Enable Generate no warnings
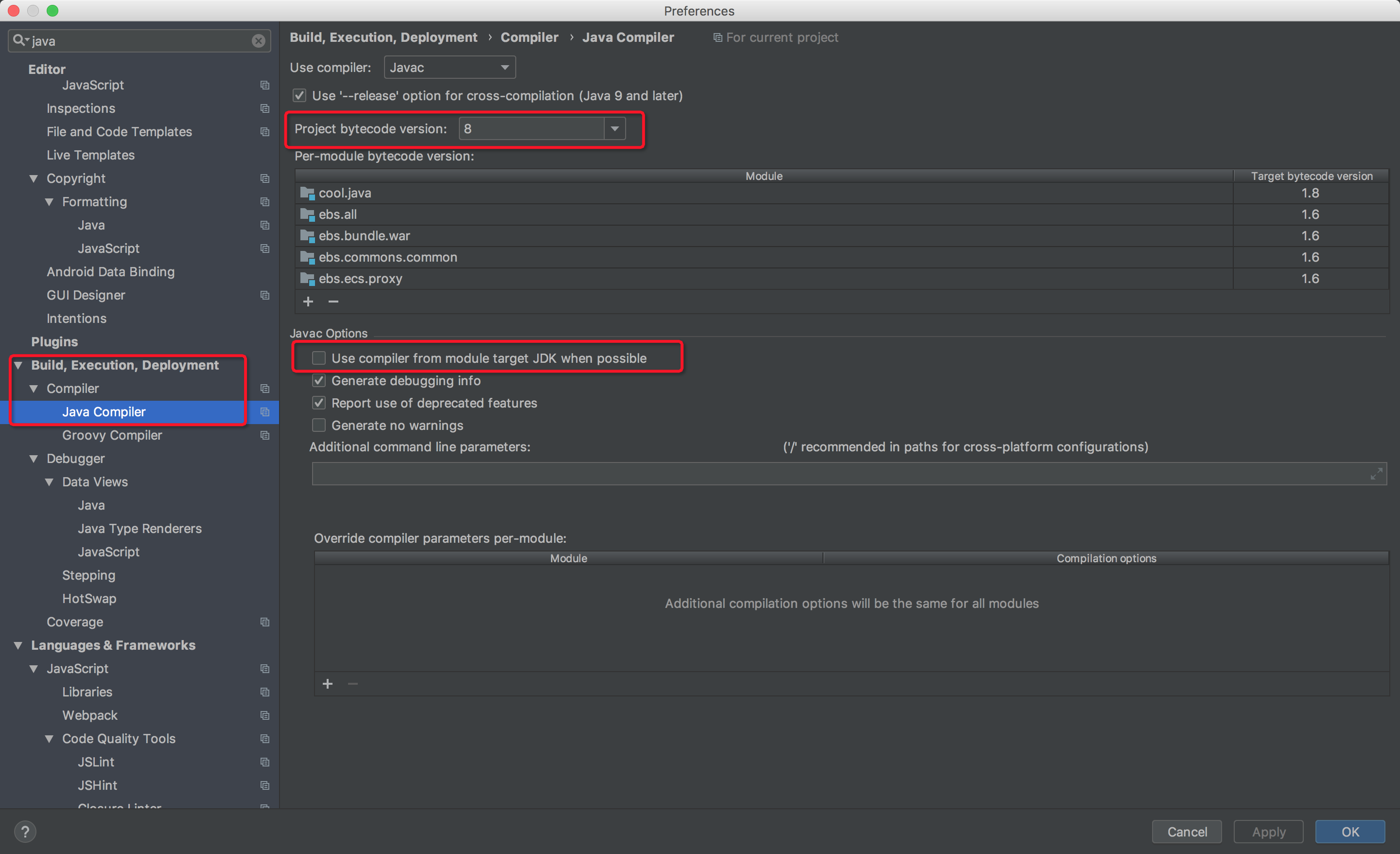The image size is (1400, 854). [319, 425]
